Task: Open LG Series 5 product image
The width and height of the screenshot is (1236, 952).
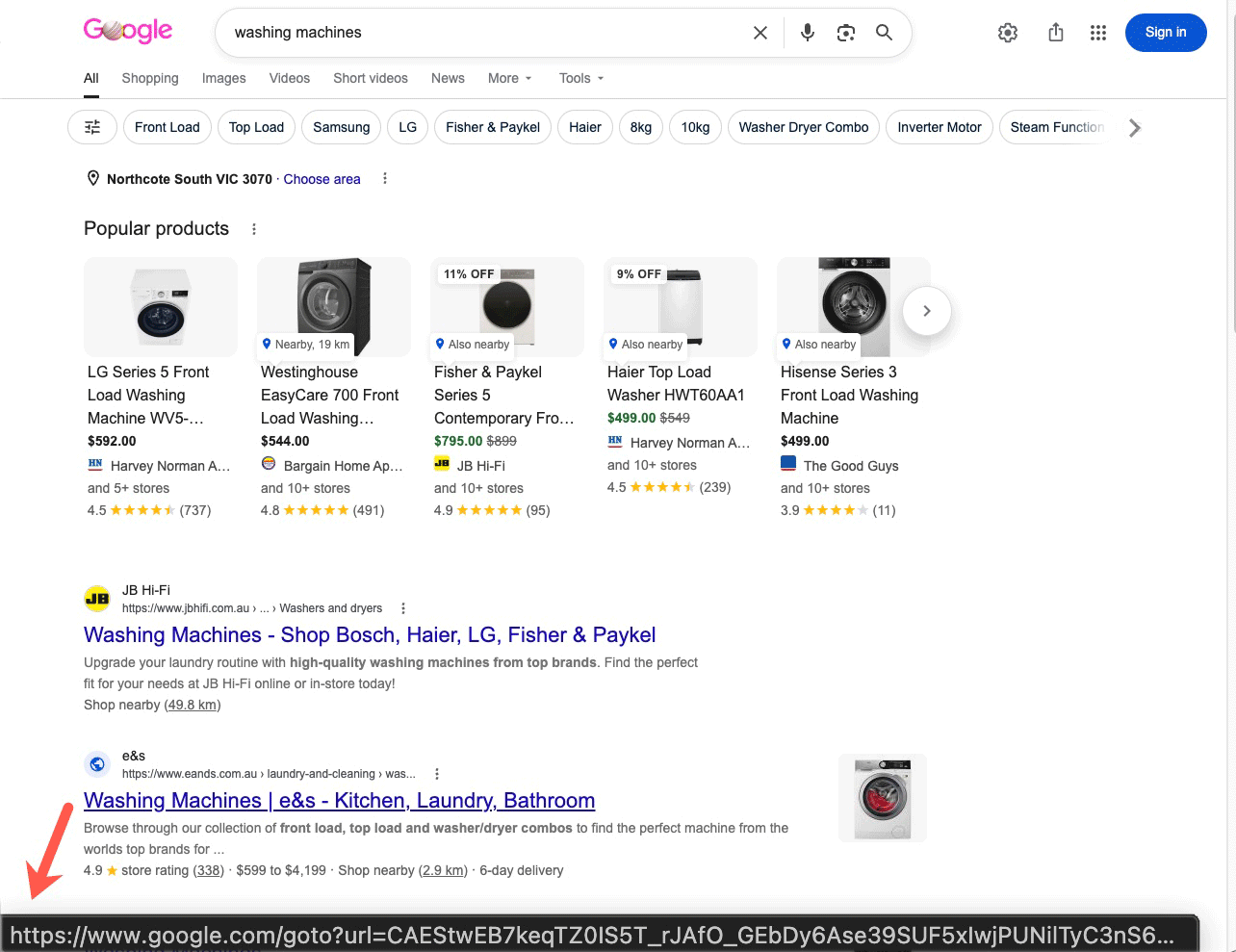Action: point(161,307)
